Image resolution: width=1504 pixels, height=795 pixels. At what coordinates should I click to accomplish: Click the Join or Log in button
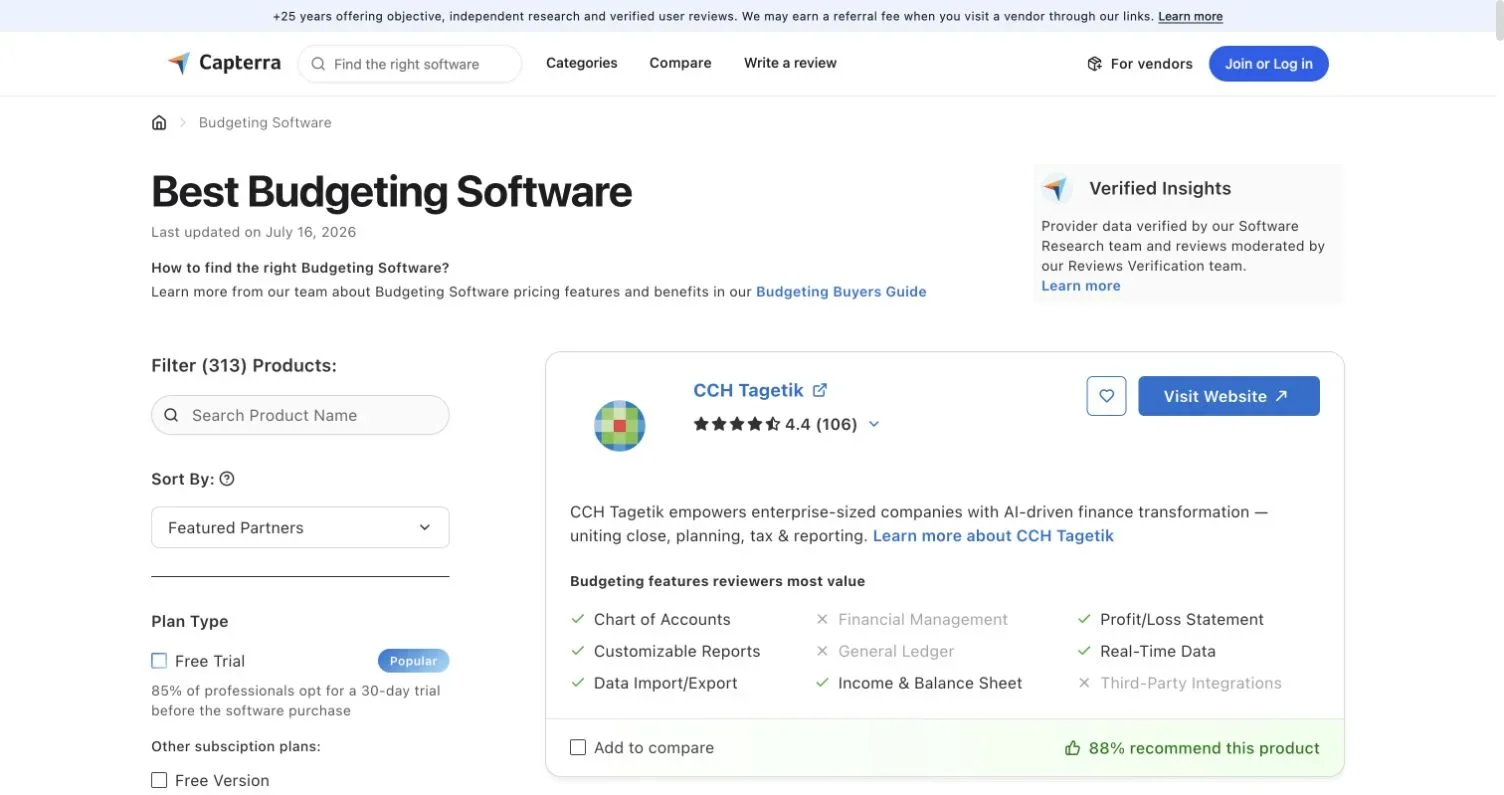(1268, 64)
